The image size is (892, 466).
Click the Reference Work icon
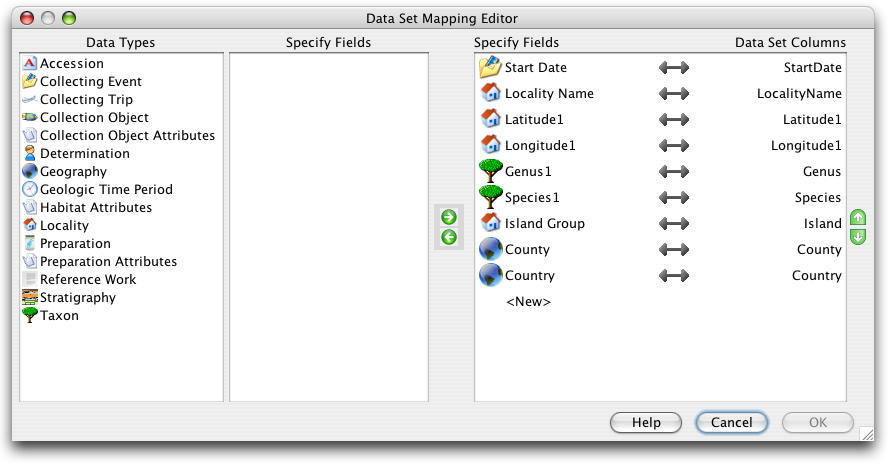(x=30, y=279)
